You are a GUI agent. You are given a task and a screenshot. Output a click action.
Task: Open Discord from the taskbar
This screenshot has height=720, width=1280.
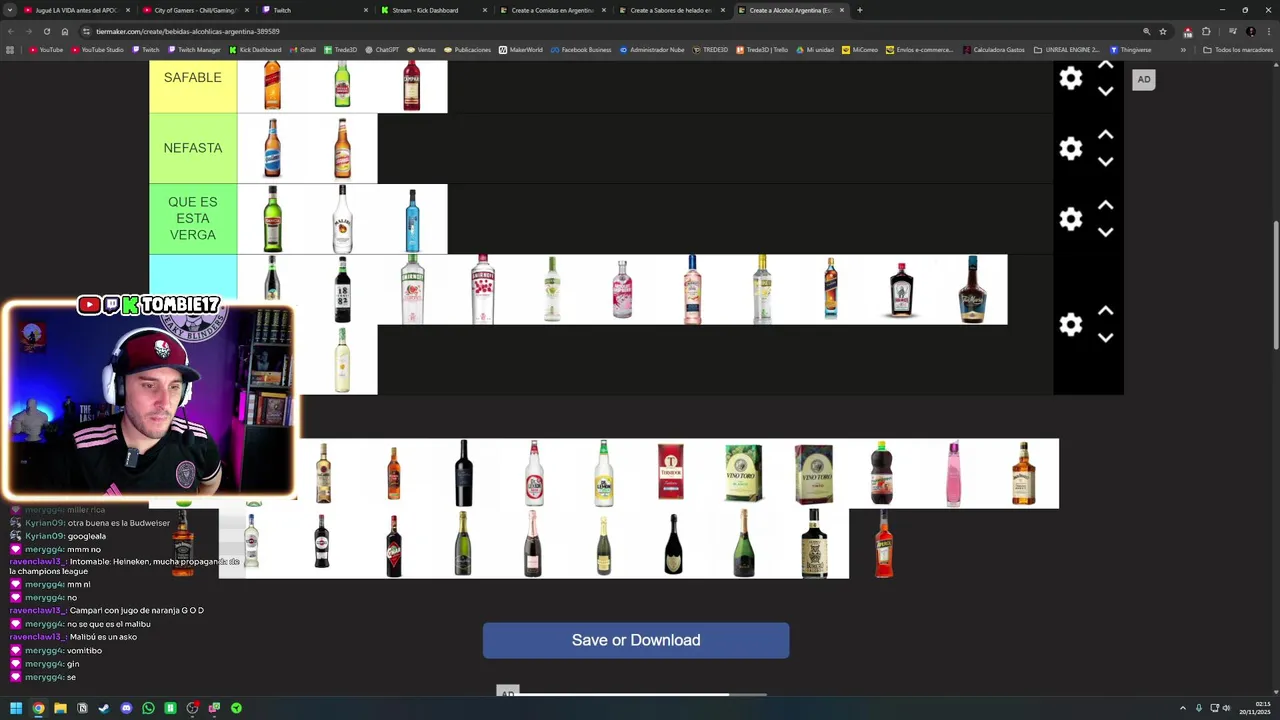(126, 708)
